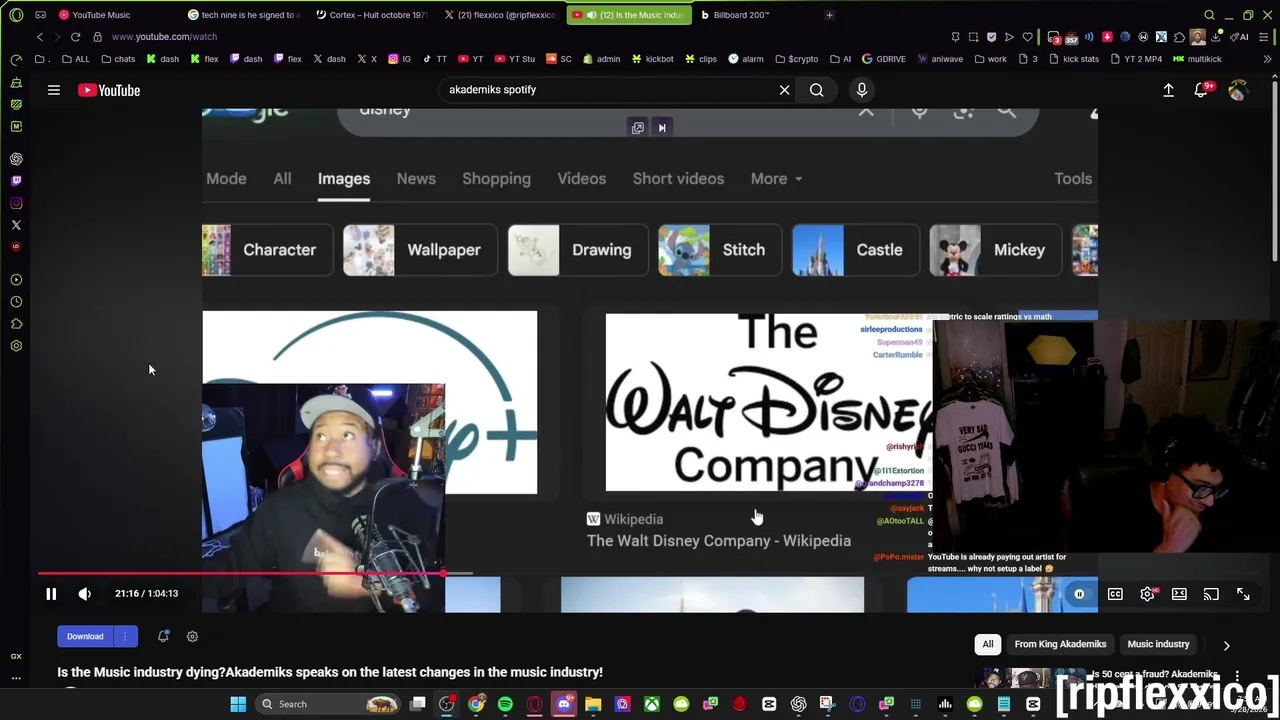
Task: Click the blue Download button
Action: coord(85,636)
